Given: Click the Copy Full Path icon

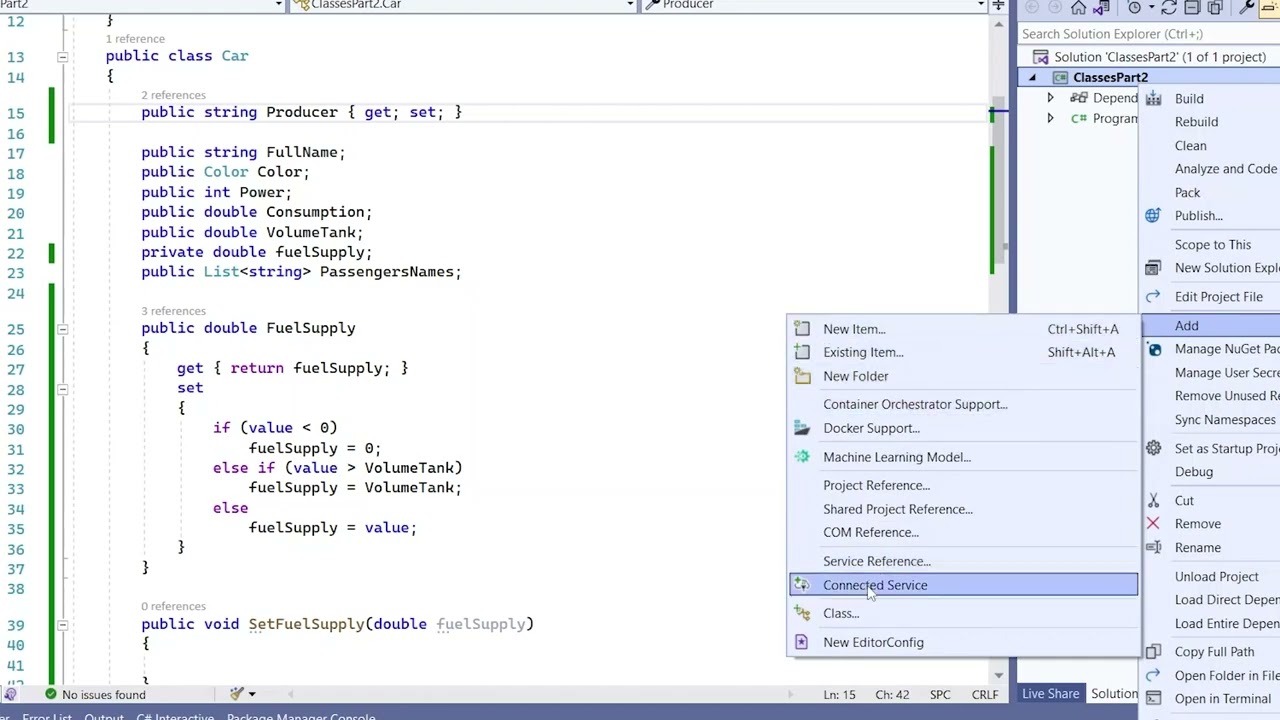Looking at the screenshot, I should tap(1153, 652).
